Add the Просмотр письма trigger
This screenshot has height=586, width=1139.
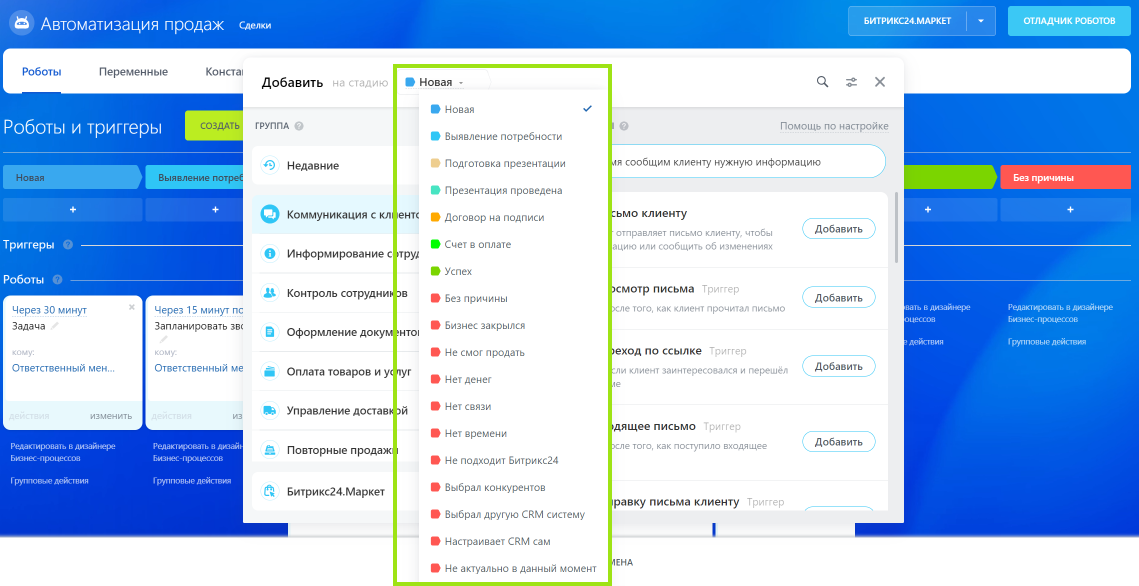pyautogui.click(x=838, y=298)
